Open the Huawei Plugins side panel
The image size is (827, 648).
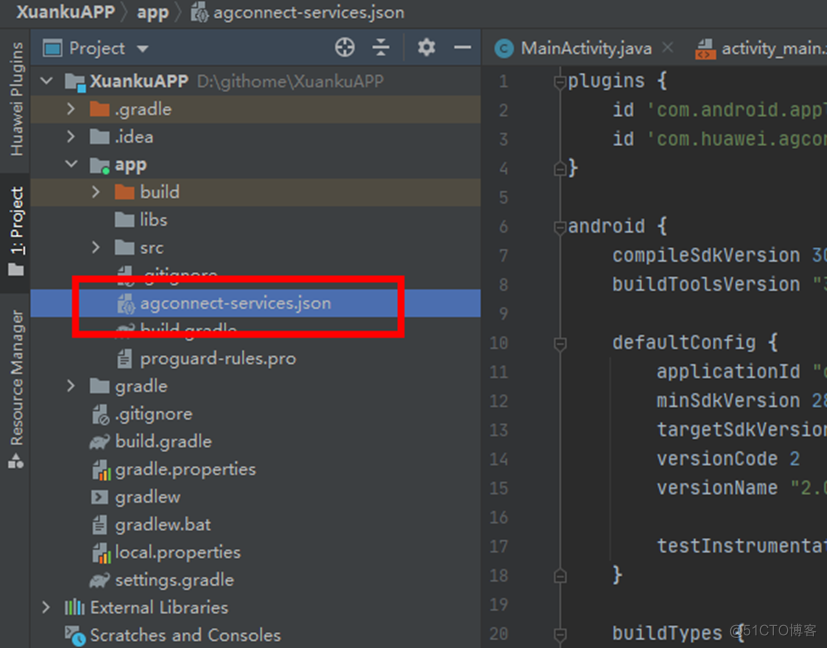(x=16, y=98)
